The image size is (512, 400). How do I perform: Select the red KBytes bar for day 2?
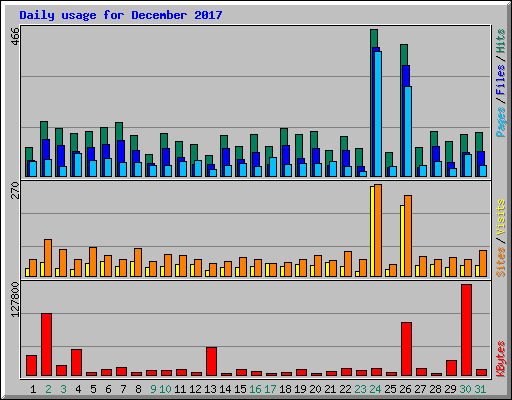tap(46, 344)
